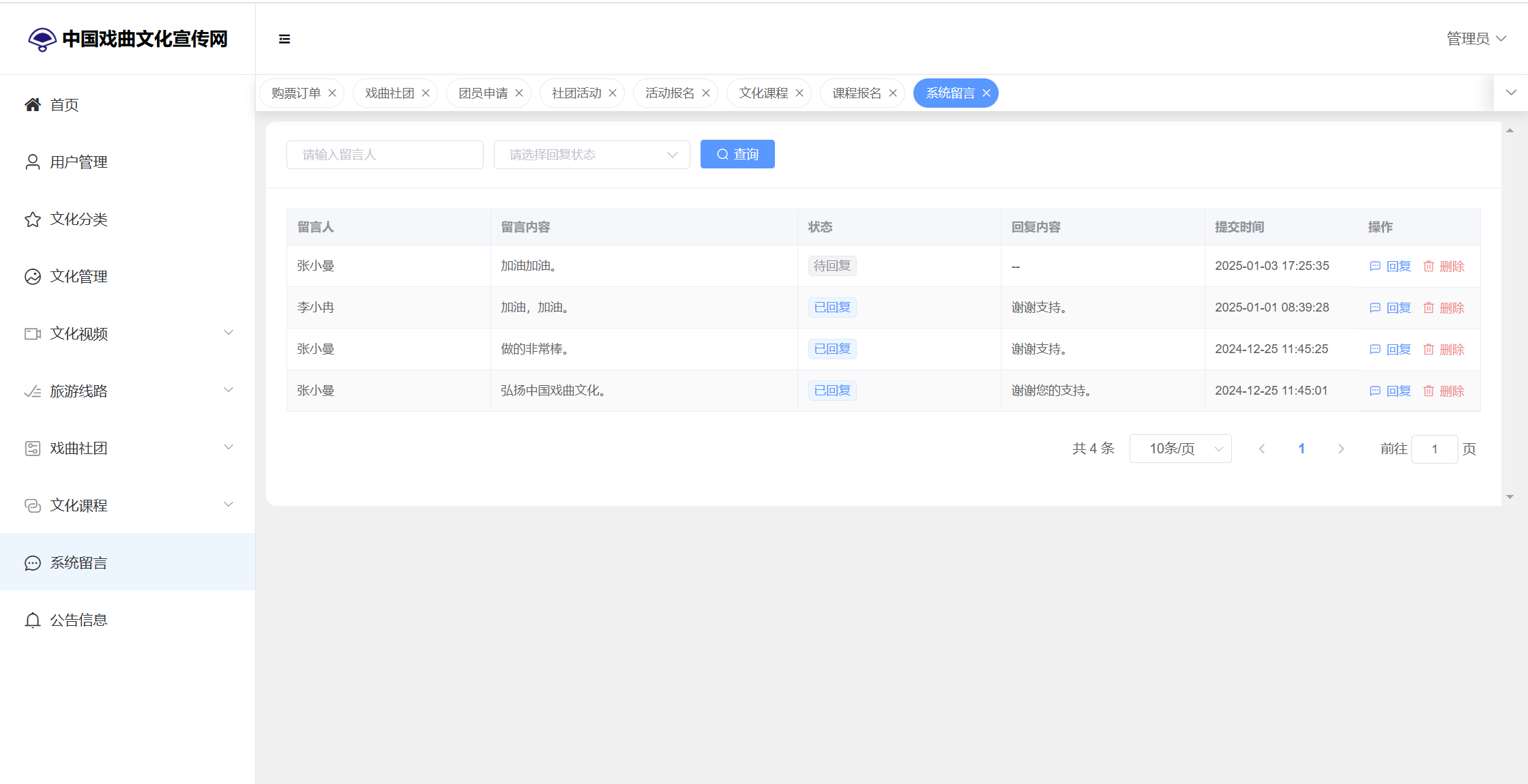Click the star icon for 文化分类

click(33, 219)
